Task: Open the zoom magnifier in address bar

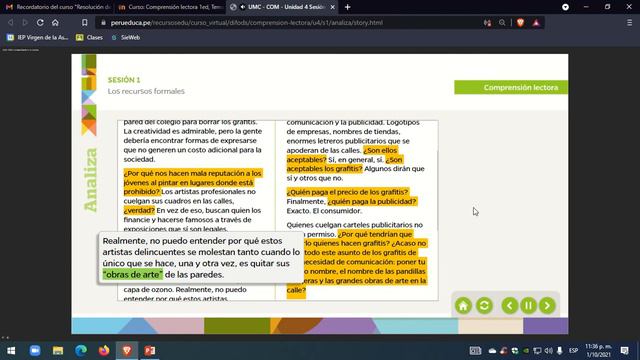Action: click(502, 23)
